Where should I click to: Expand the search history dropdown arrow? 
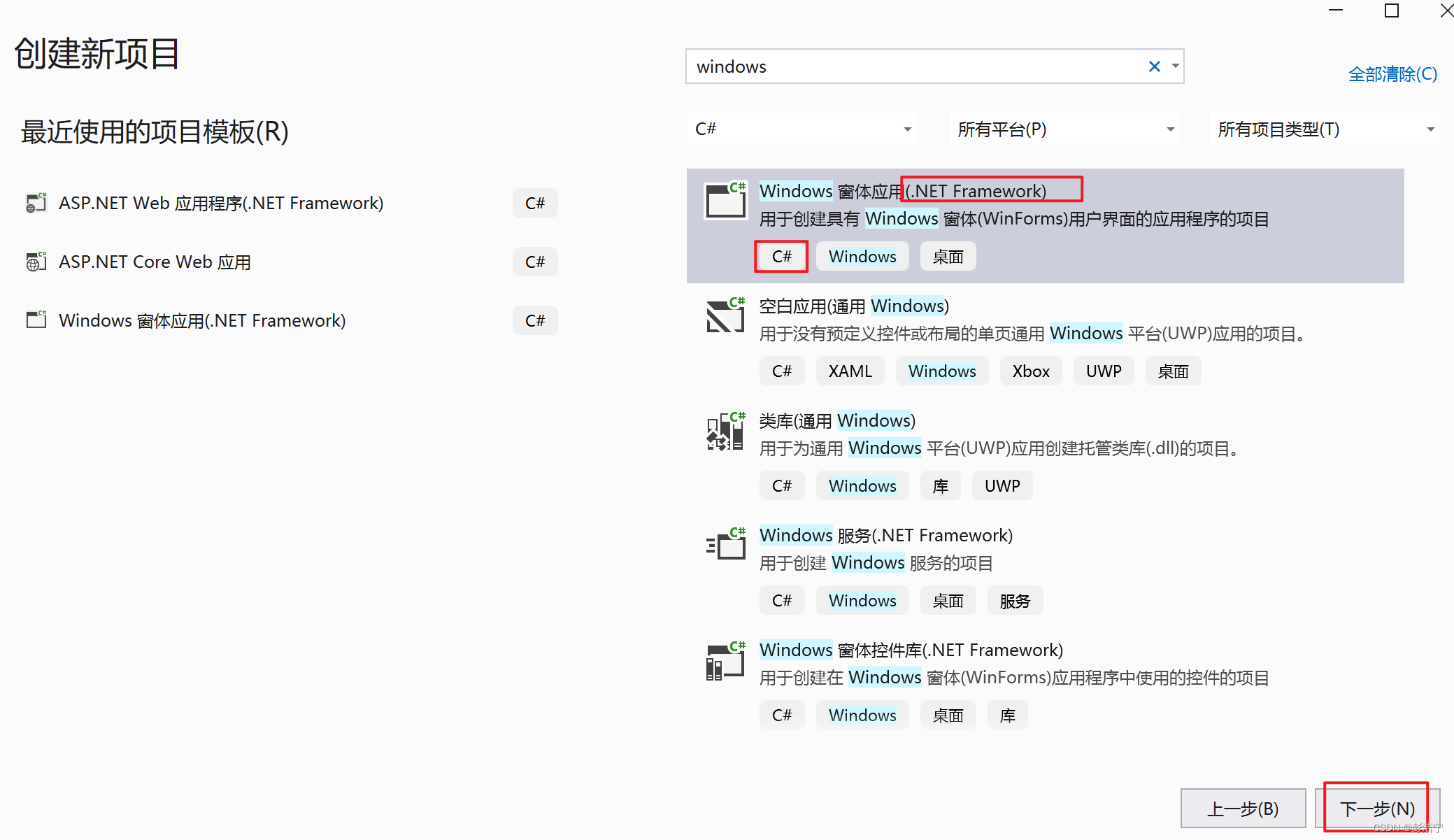click(x=1174, y=66)
